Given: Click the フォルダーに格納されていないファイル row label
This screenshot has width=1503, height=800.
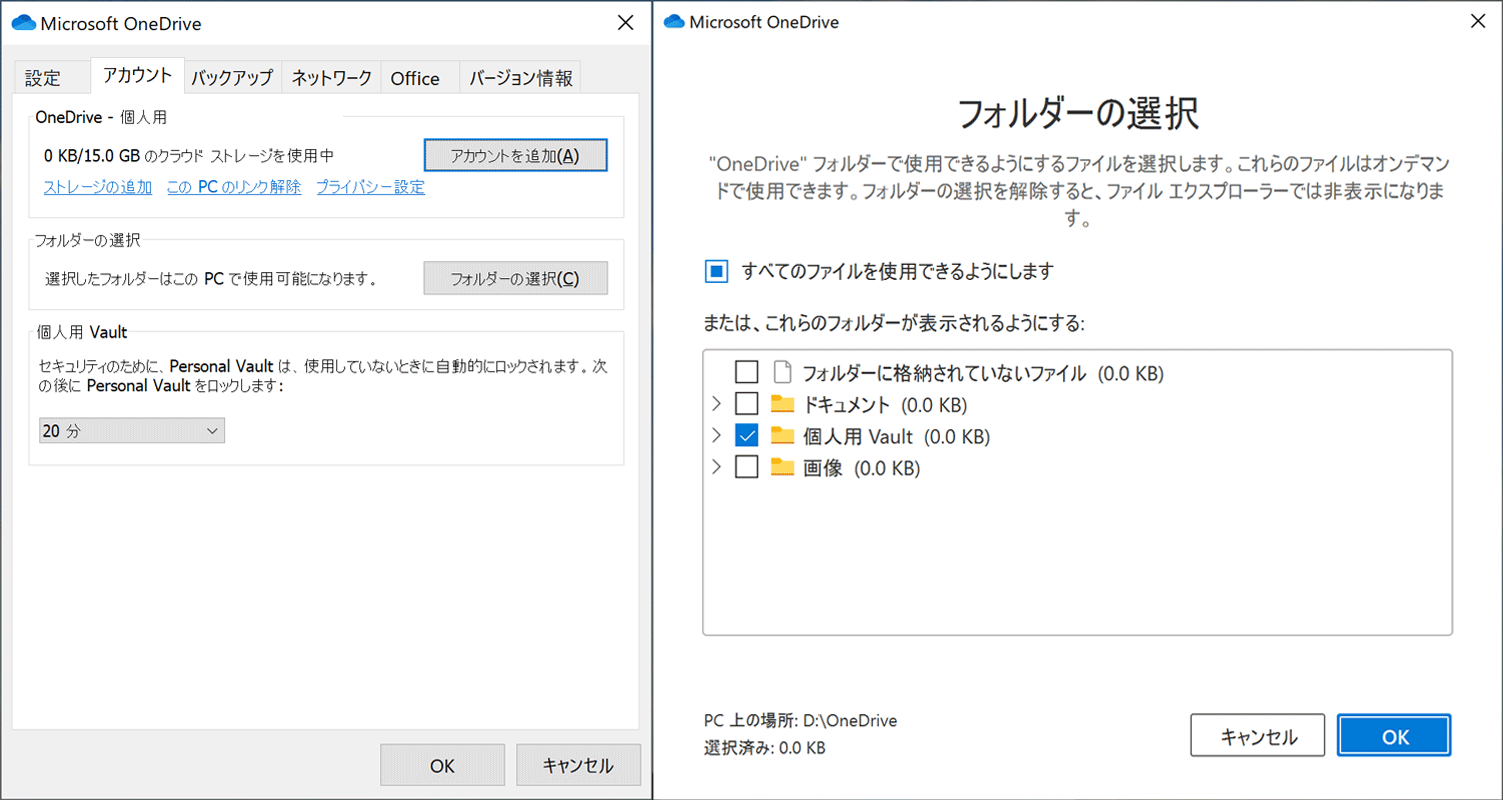Looking at the screenshot, I should 983,373.
